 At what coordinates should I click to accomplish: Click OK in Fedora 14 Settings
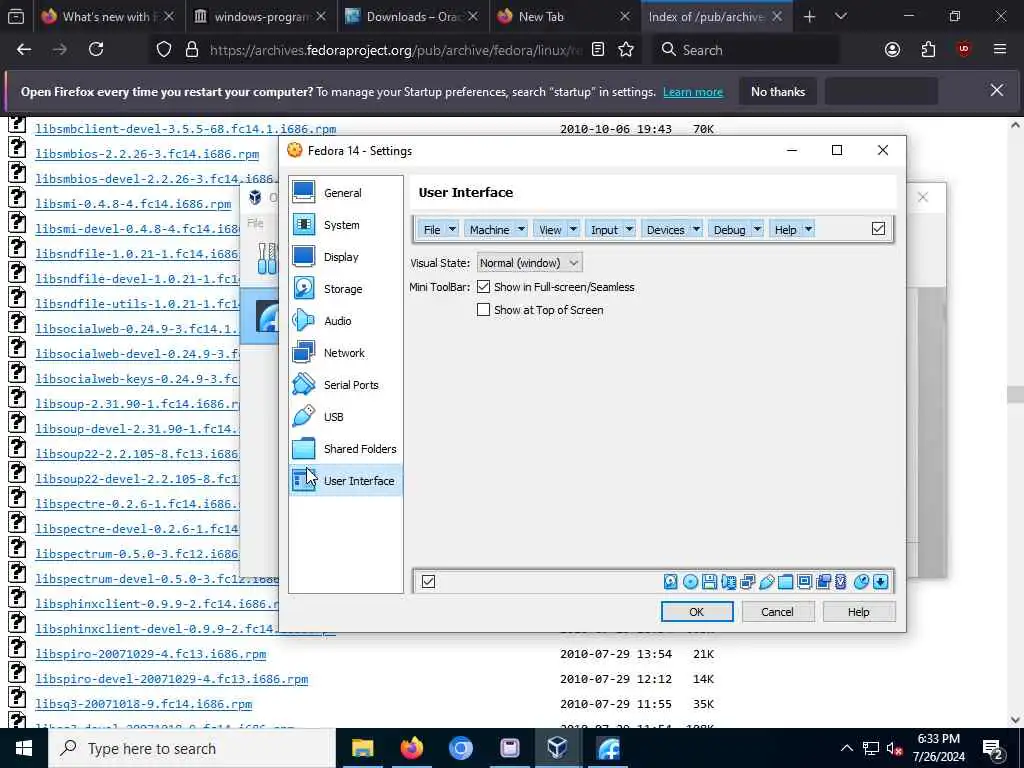pos(697,612)
